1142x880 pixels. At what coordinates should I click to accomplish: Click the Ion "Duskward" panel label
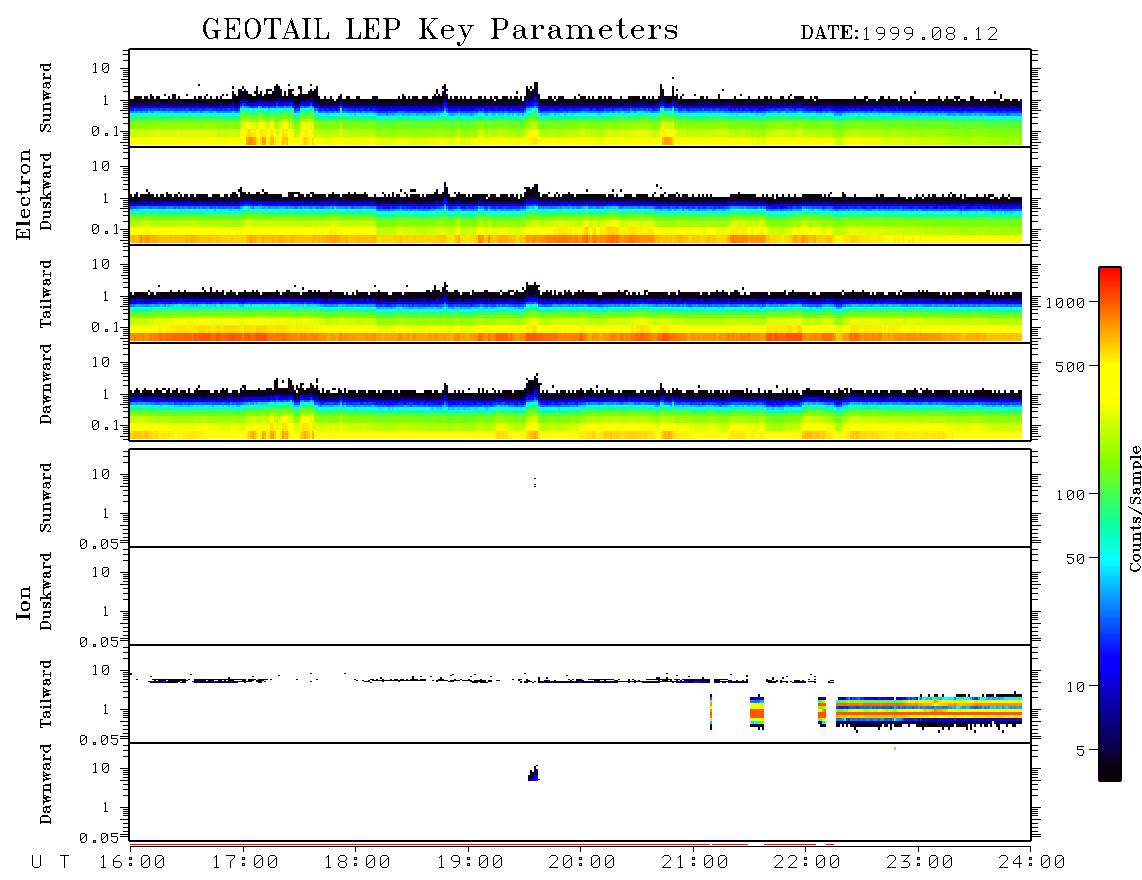tap(46, 592)
